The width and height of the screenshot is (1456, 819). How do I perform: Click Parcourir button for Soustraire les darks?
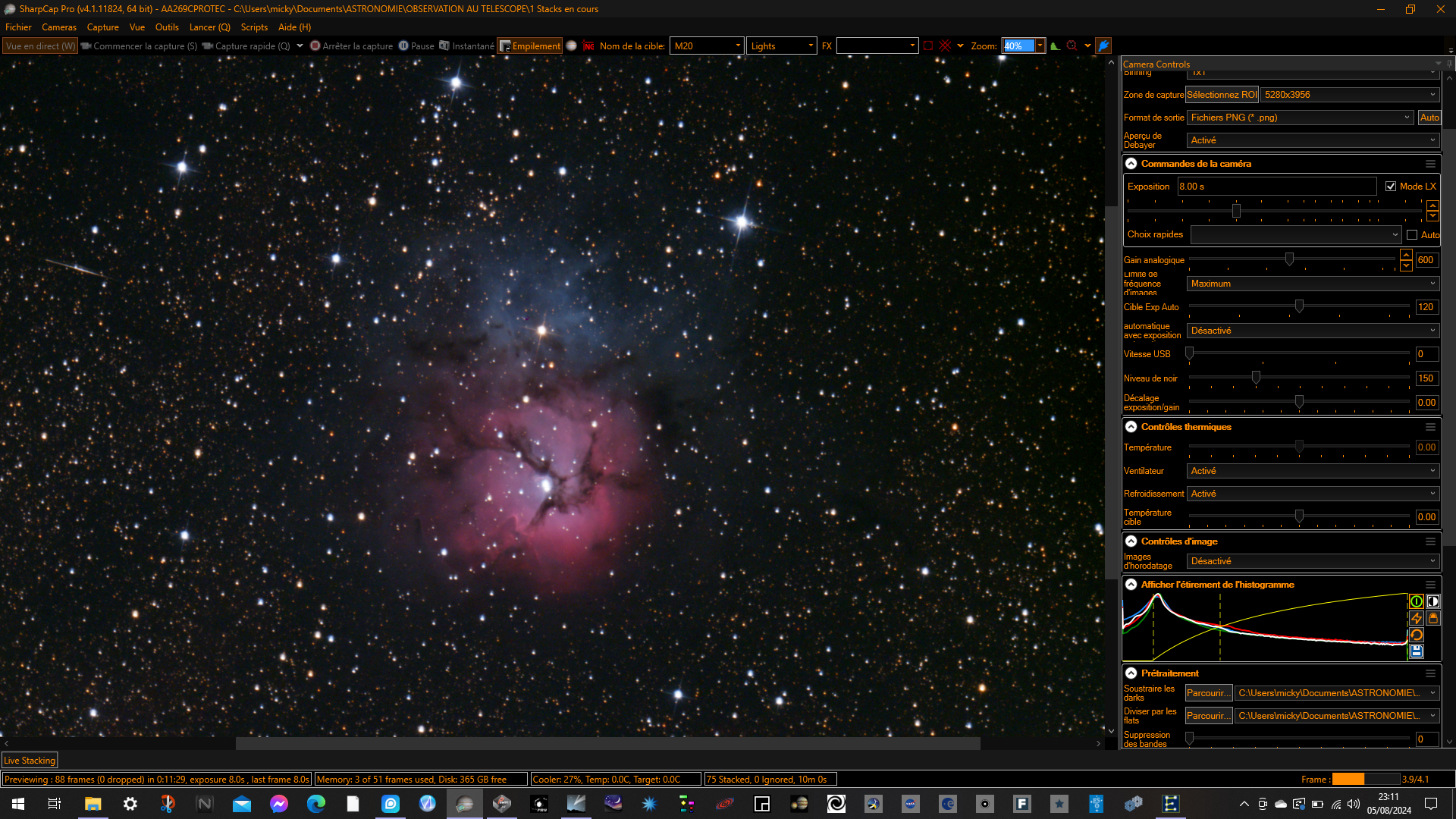pos(1209,693)
